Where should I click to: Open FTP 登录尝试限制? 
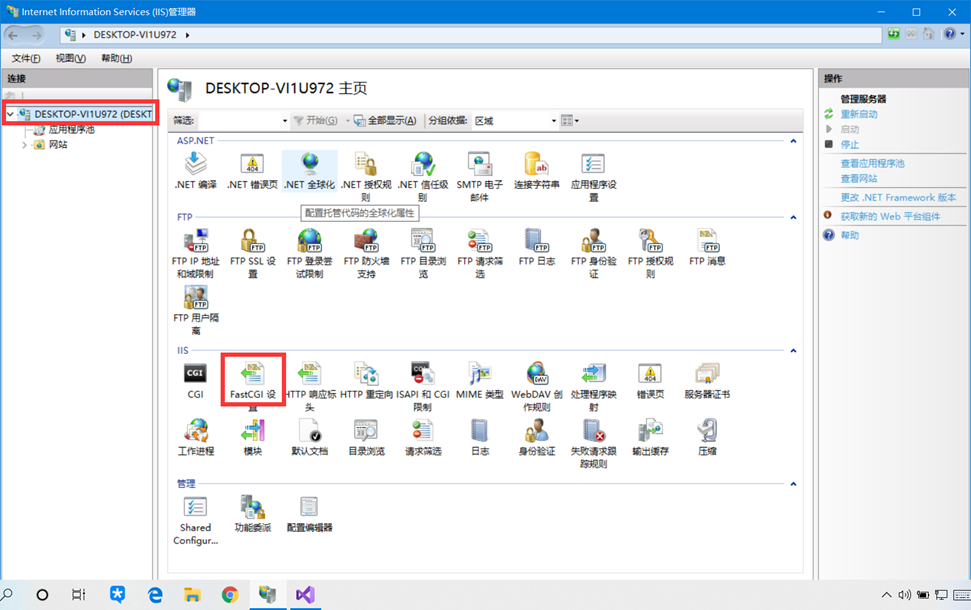tap(310, 253)
